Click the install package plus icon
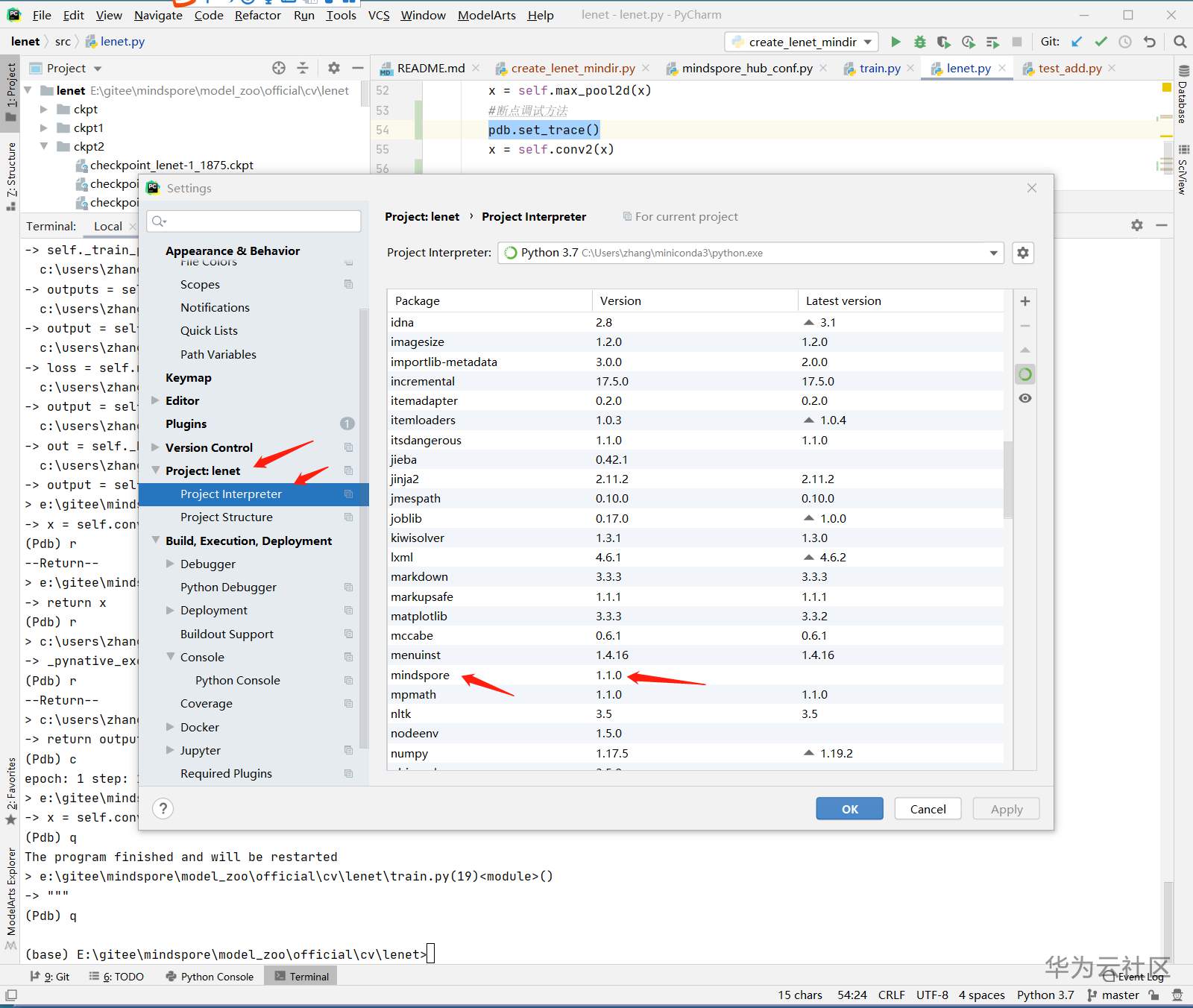This screenshot has height=1008, width=1193. coord(1025,301)
